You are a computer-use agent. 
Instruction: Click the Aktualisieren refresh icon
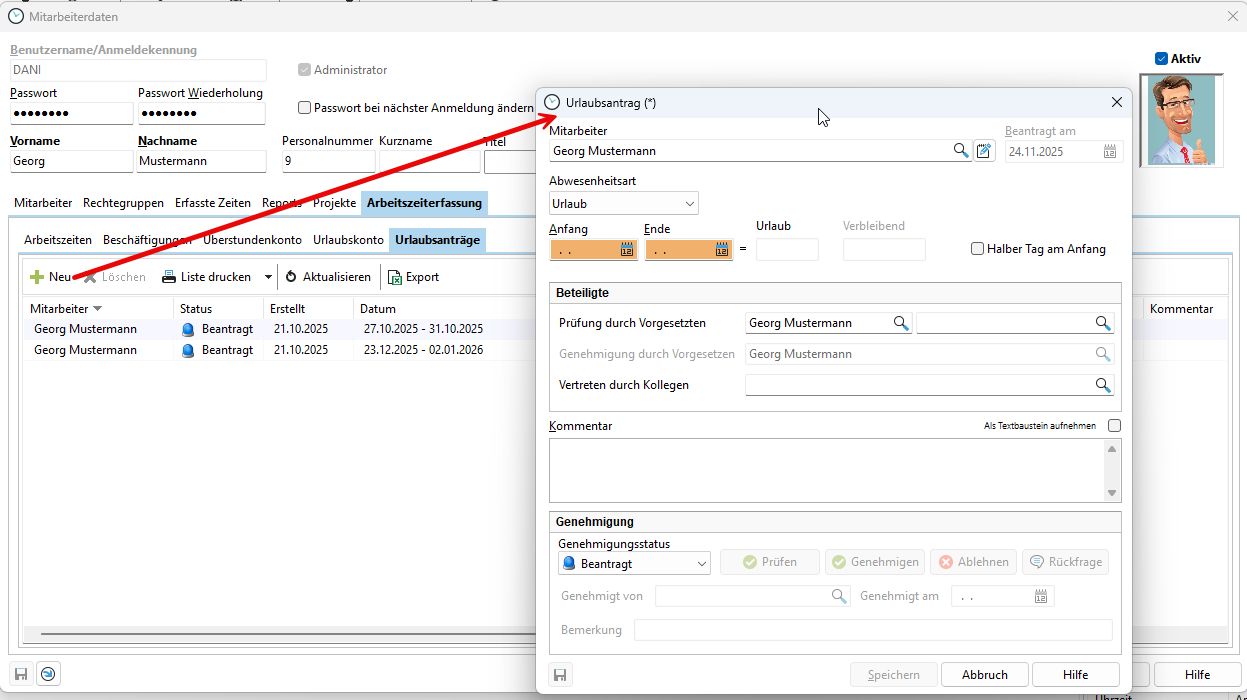click(292, 277)
